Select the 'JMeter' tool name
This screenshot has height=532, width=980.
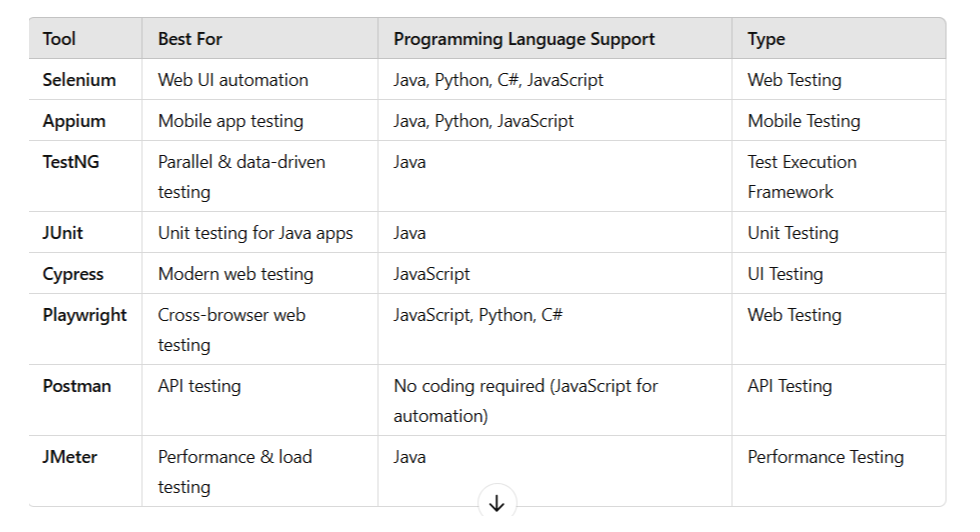[69, 458]
